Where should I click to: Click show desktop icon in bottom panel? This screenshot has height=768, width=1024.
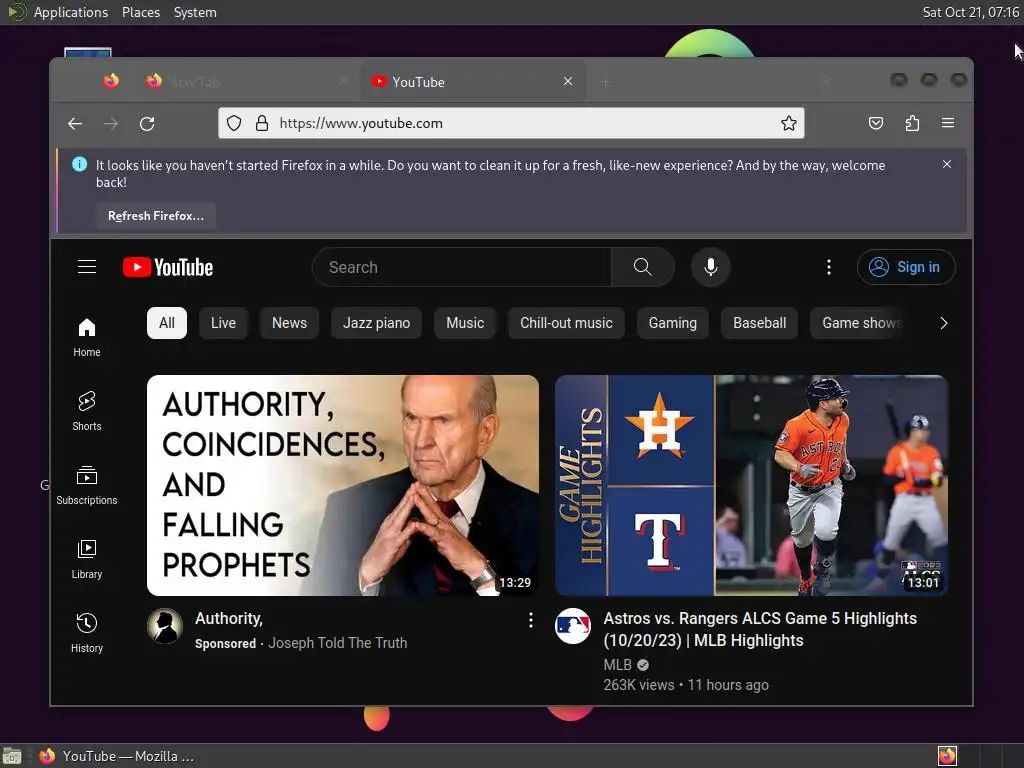point(12,756)
